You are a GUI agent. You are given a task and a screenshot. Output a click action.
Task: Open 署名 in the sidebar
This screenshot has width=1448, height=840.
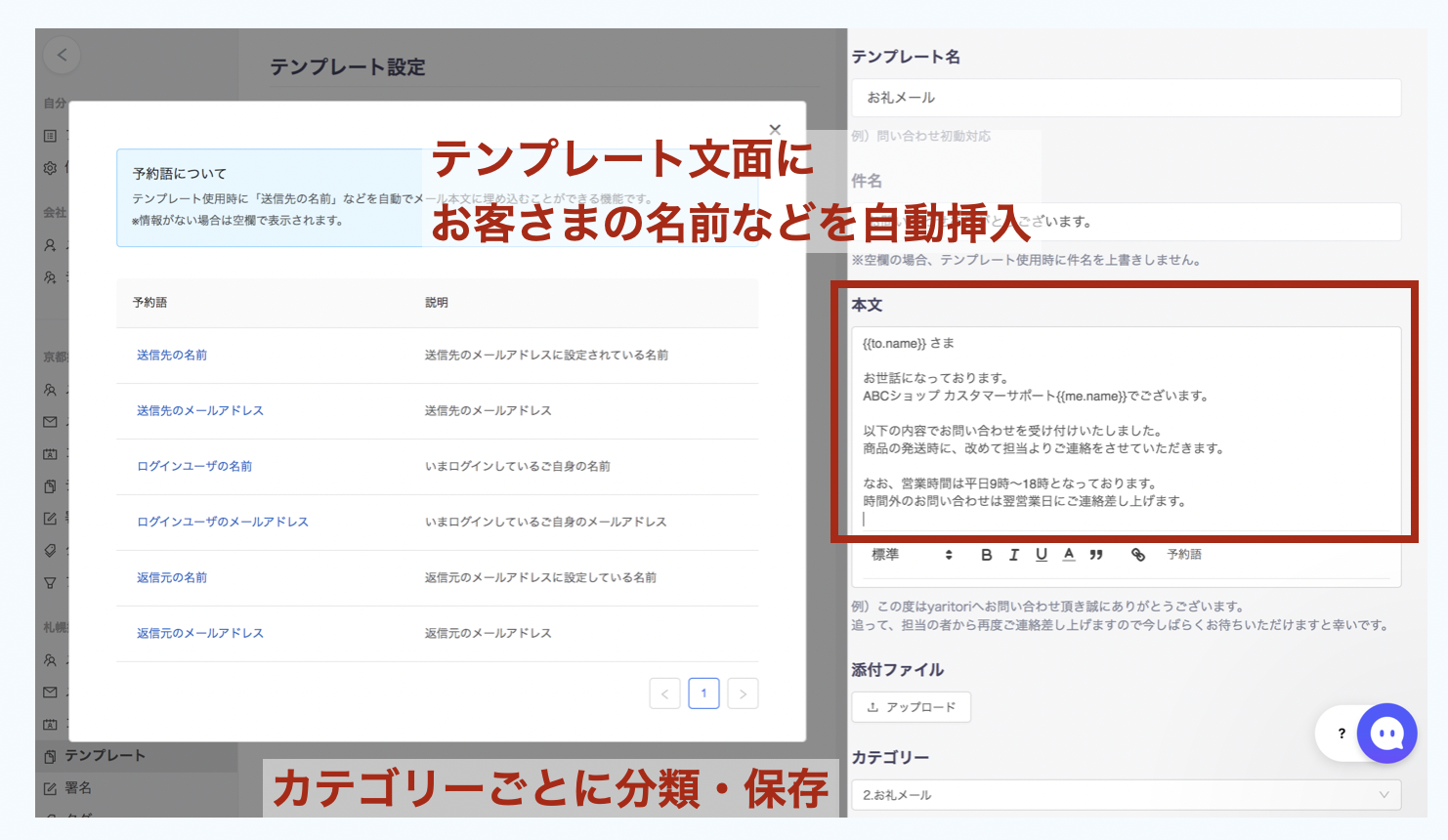pyautogui.click(x=78, y=788)
